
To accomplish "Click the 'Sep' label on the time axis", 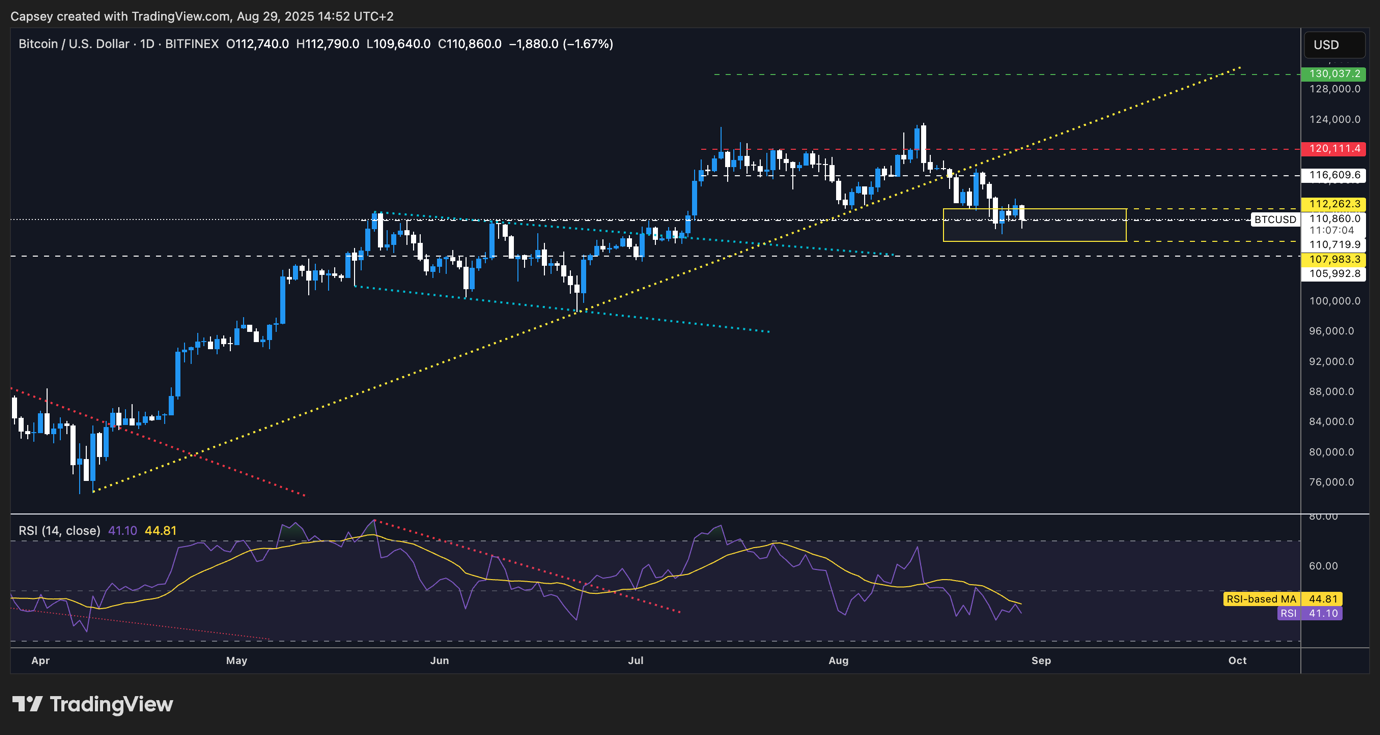I will point(1040,661).
